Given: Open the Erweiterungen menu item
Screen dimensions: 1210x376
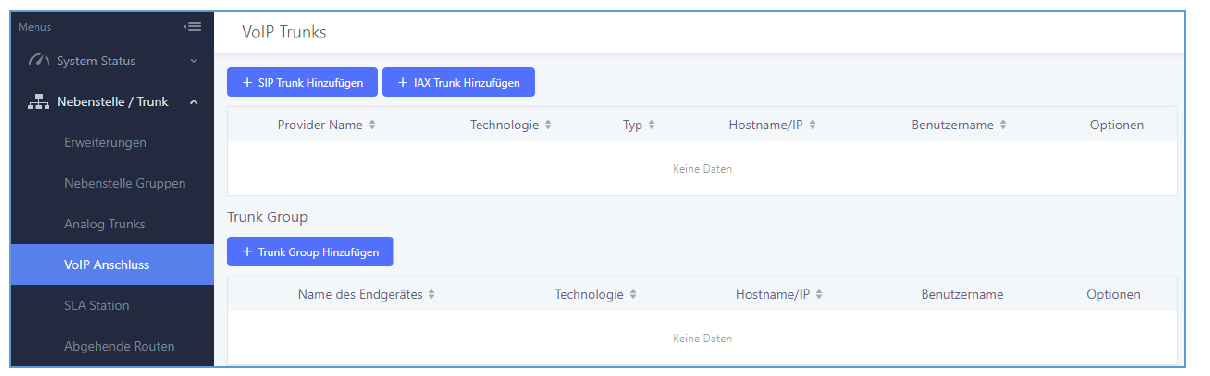Looking at the screenshot, I should point(105,143).
